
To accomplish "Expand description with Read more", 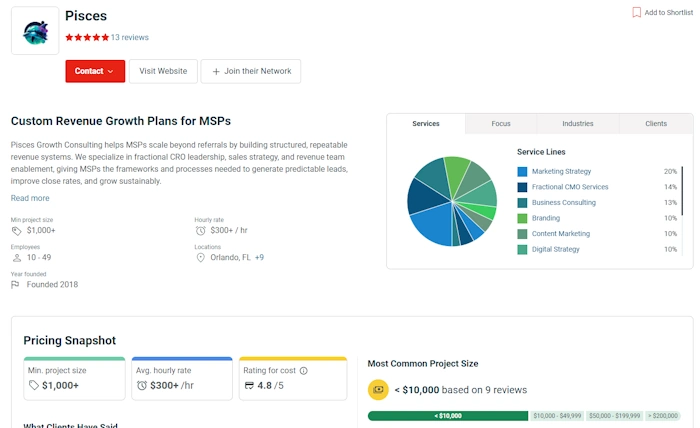I will (30, 198).
